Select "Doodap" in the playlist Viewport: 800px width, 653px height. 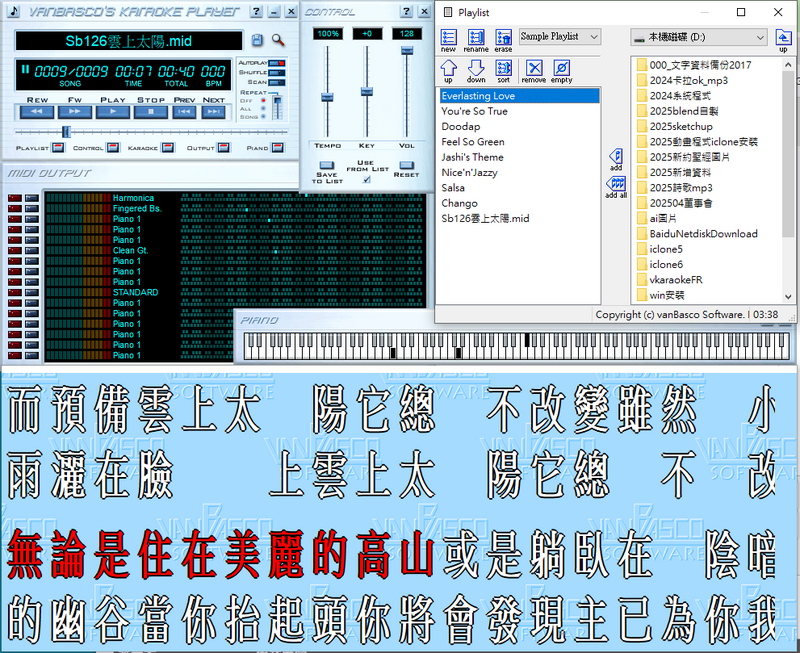tap(519, 127)
